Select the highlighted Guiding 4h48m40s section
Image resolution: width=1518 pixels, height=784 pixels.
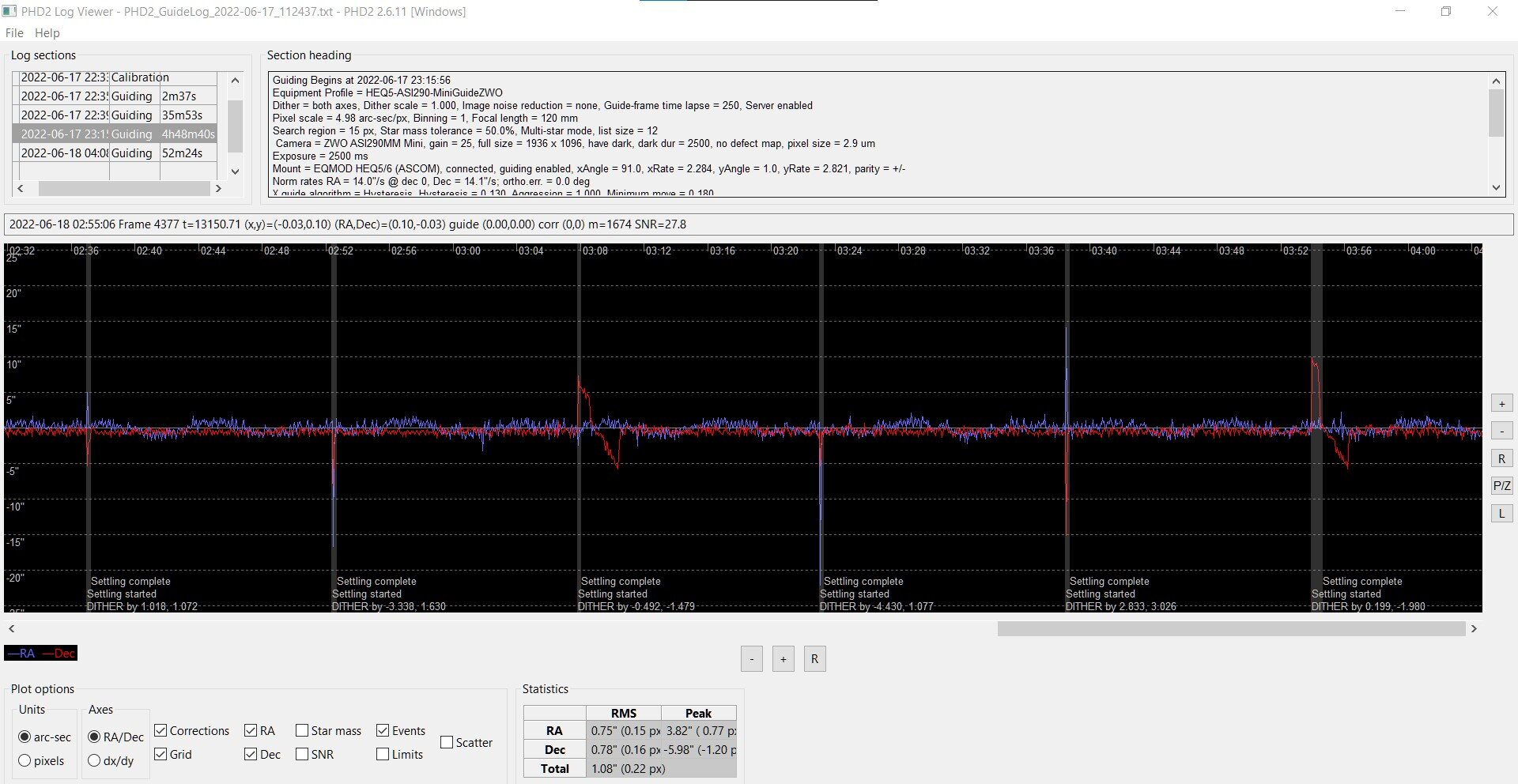coord(115,134)
